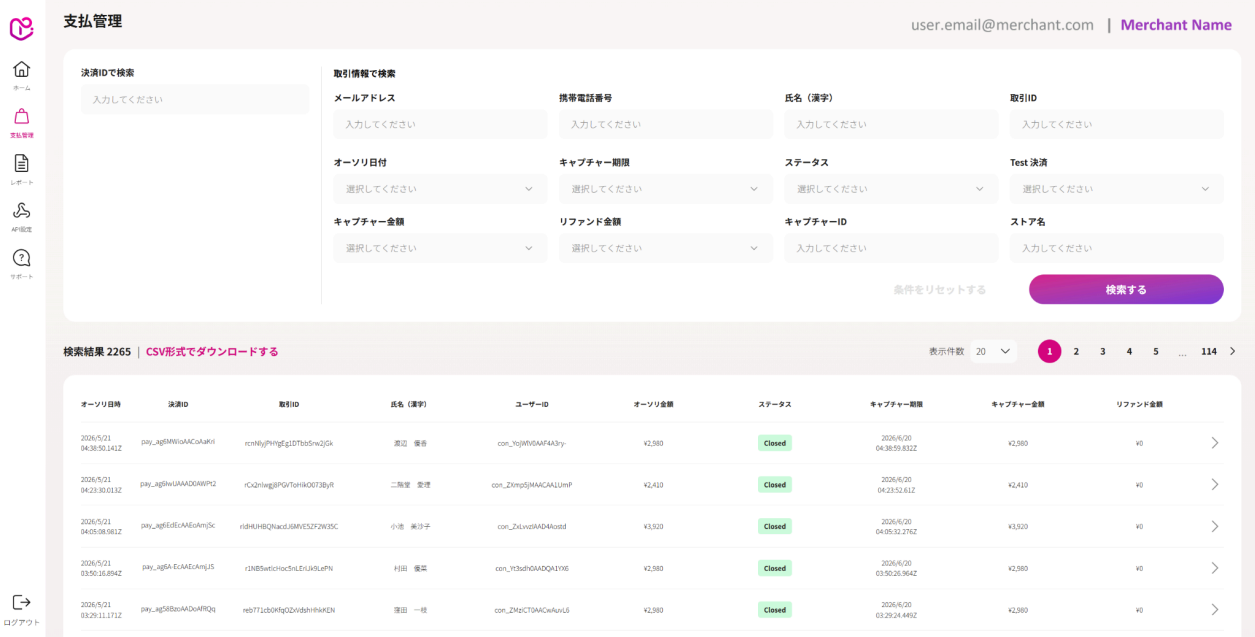The width and height of the screenshot is (1255, 637).
Task: Focus the 決済IDで検索 input field
Action: (195, 99)
